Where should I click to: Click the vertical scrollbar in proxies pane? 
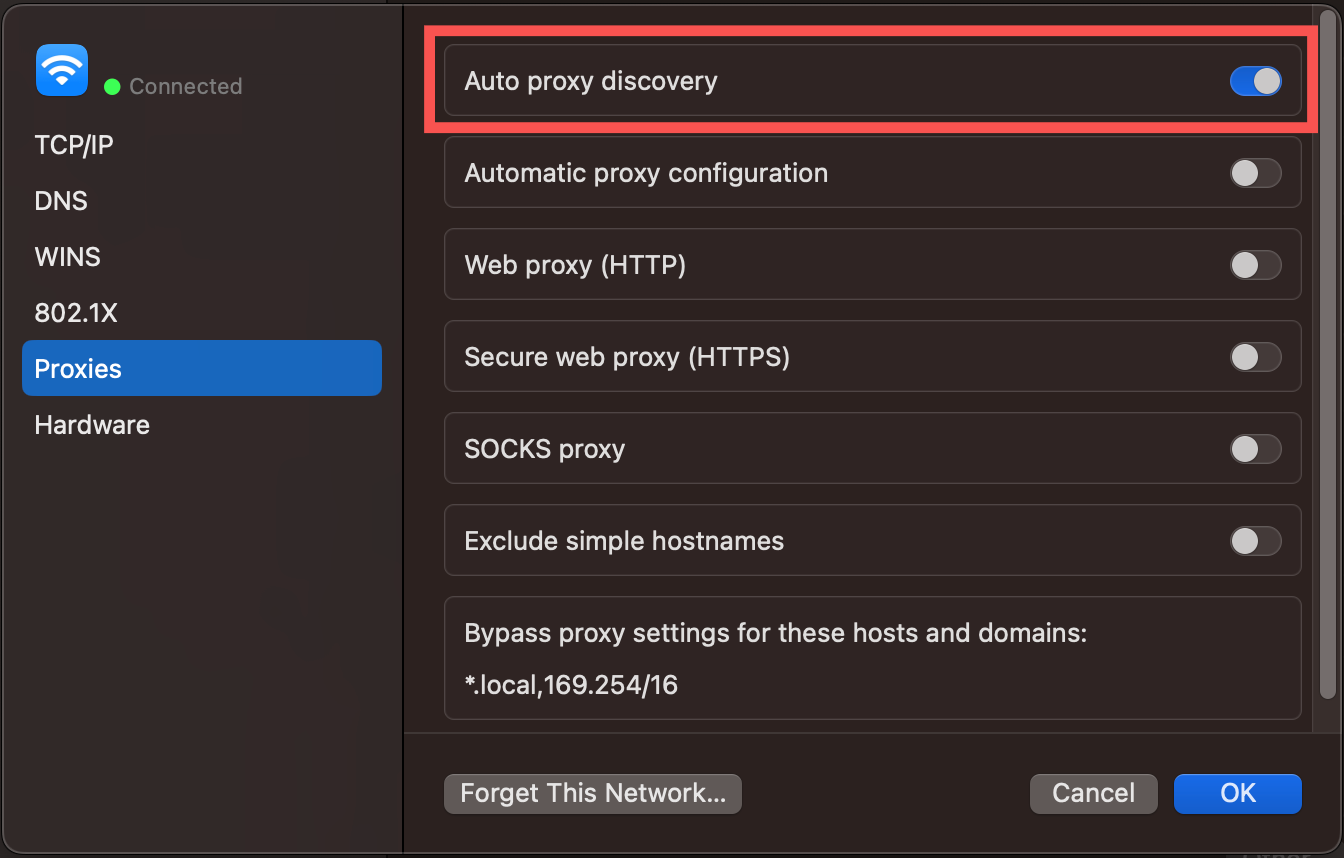[x=1328, y=355]
